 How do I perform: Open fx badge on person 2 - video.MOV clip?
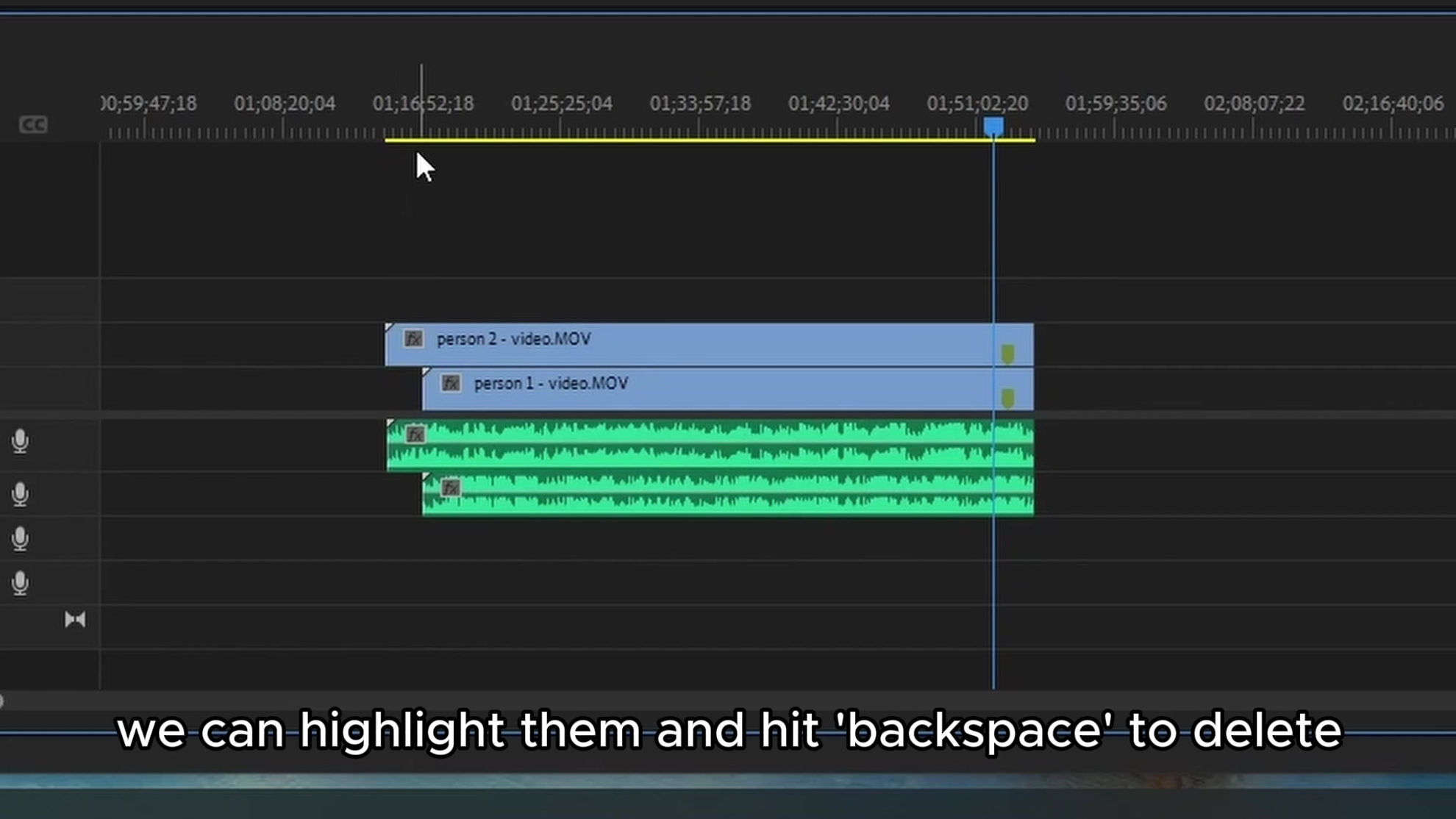pyautogui.click(x=413, y=339)
